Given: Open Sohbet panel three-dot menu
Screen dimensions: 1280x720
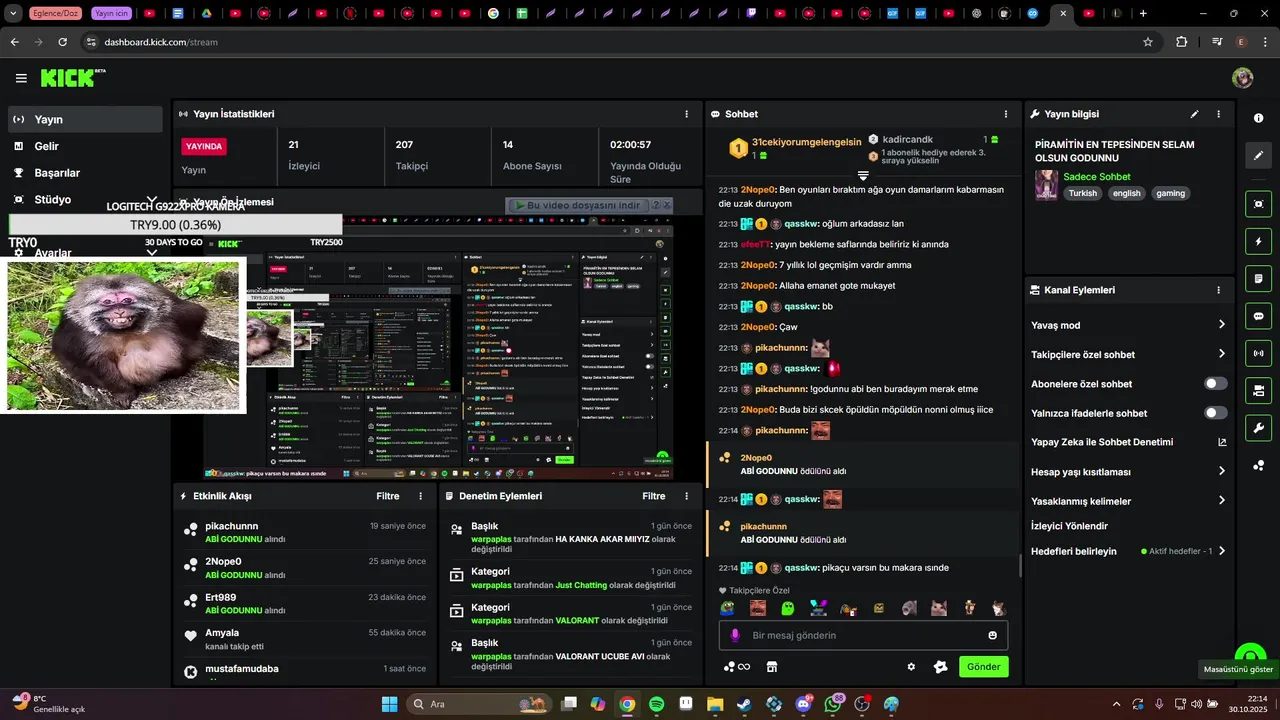Looking at the screenshot, I should tap(1006, 114).
